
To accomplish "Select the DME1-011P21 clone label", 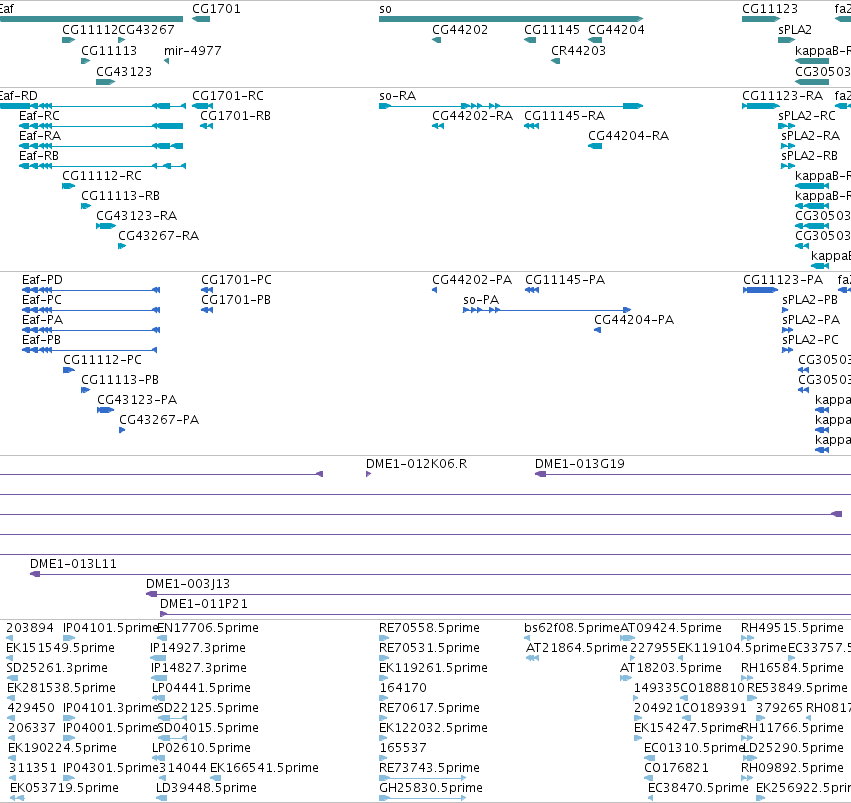I will [204, 604].
